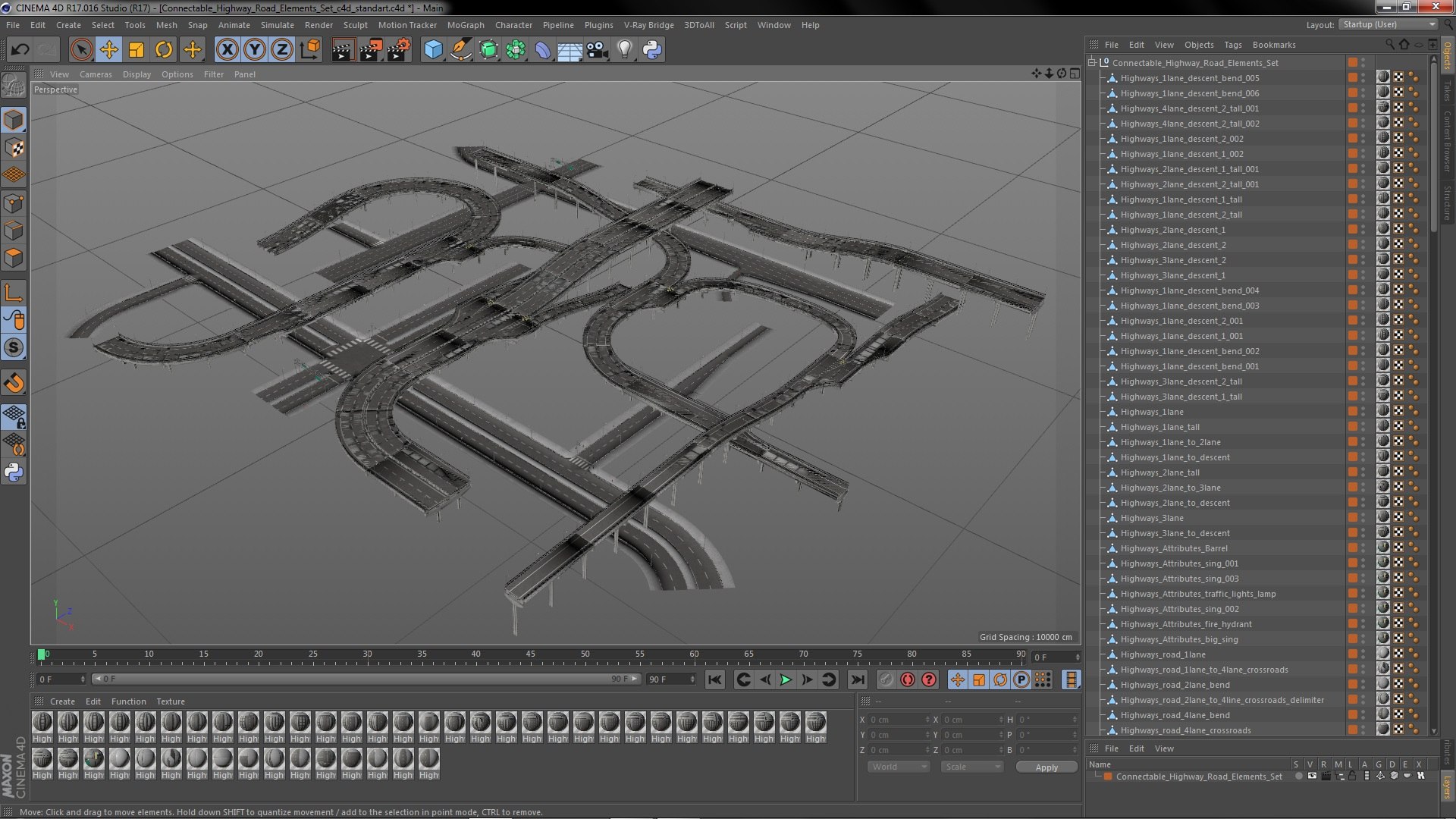Add a Cube primitive object
The width and height of the screenshot is (1456, 819).
pos(433,50)
